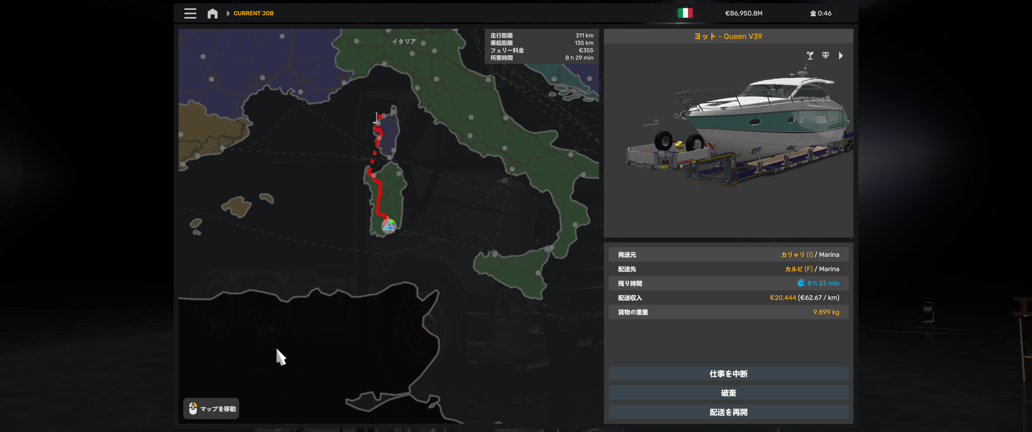Click the high-value diamond cargo icon
Image resolution: width=1032 pixels, height=432 pixels.
(x=825, y=56)
